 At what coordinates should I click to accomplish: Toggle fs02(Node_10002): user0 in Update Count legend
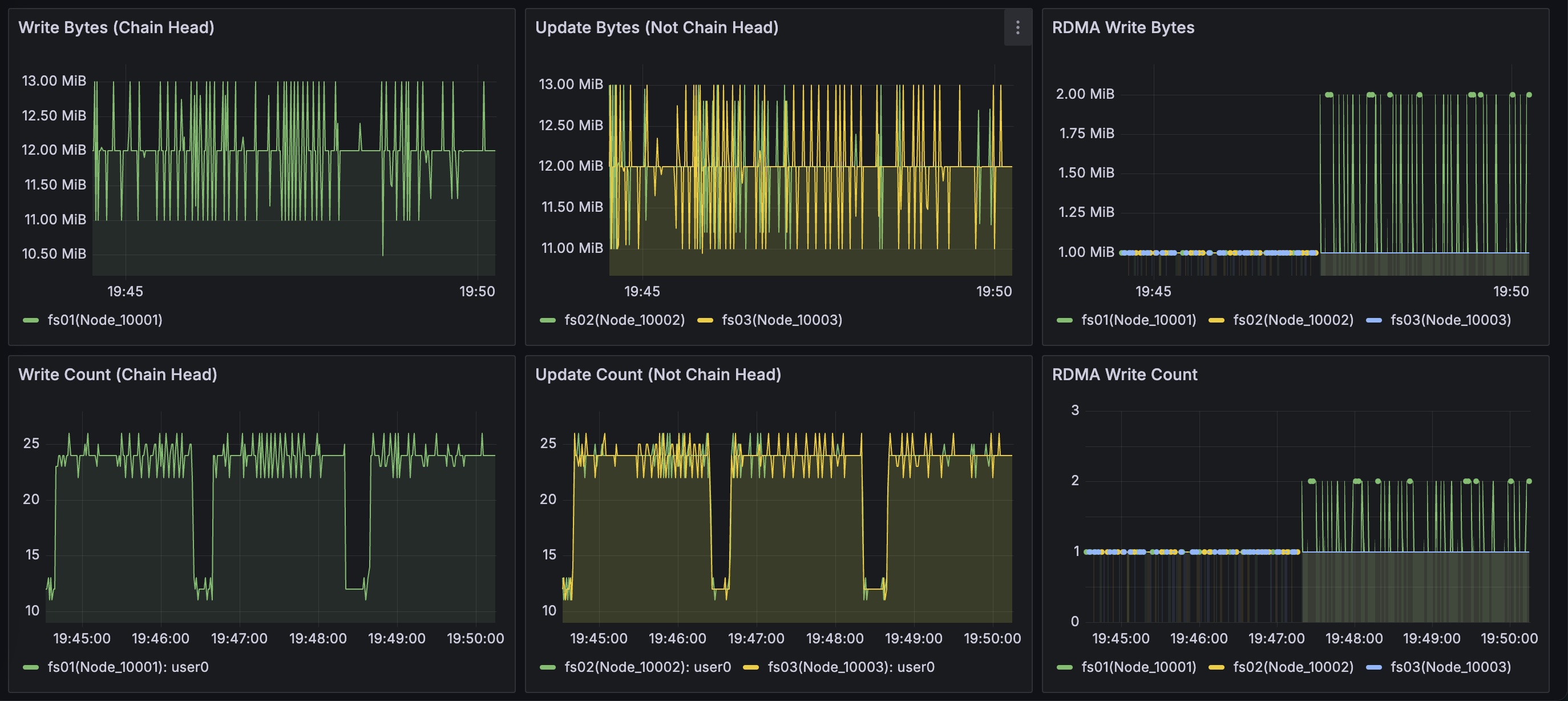[648, 667]
